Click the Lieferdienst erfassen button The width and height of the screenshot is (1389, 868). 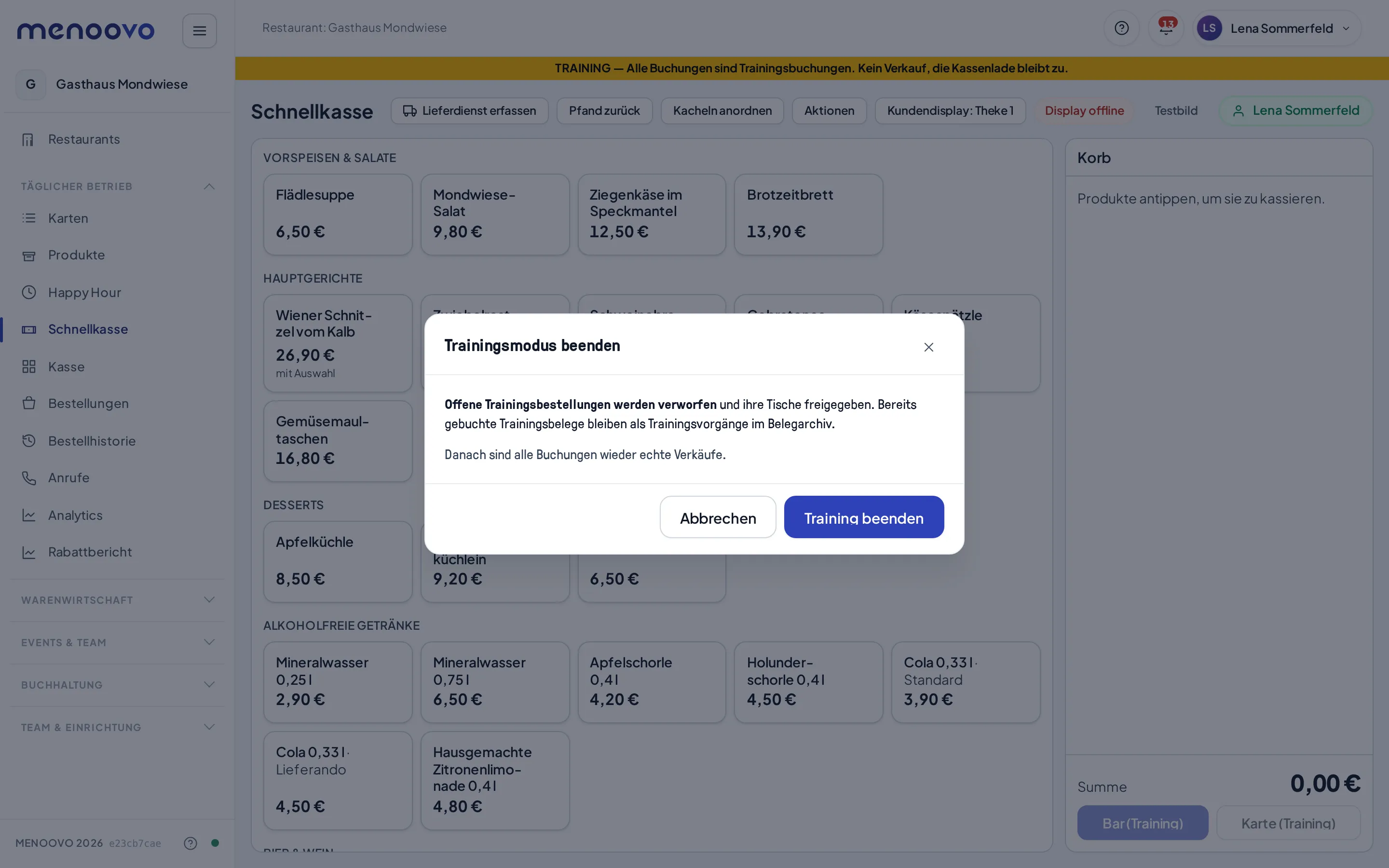(469, 111)
